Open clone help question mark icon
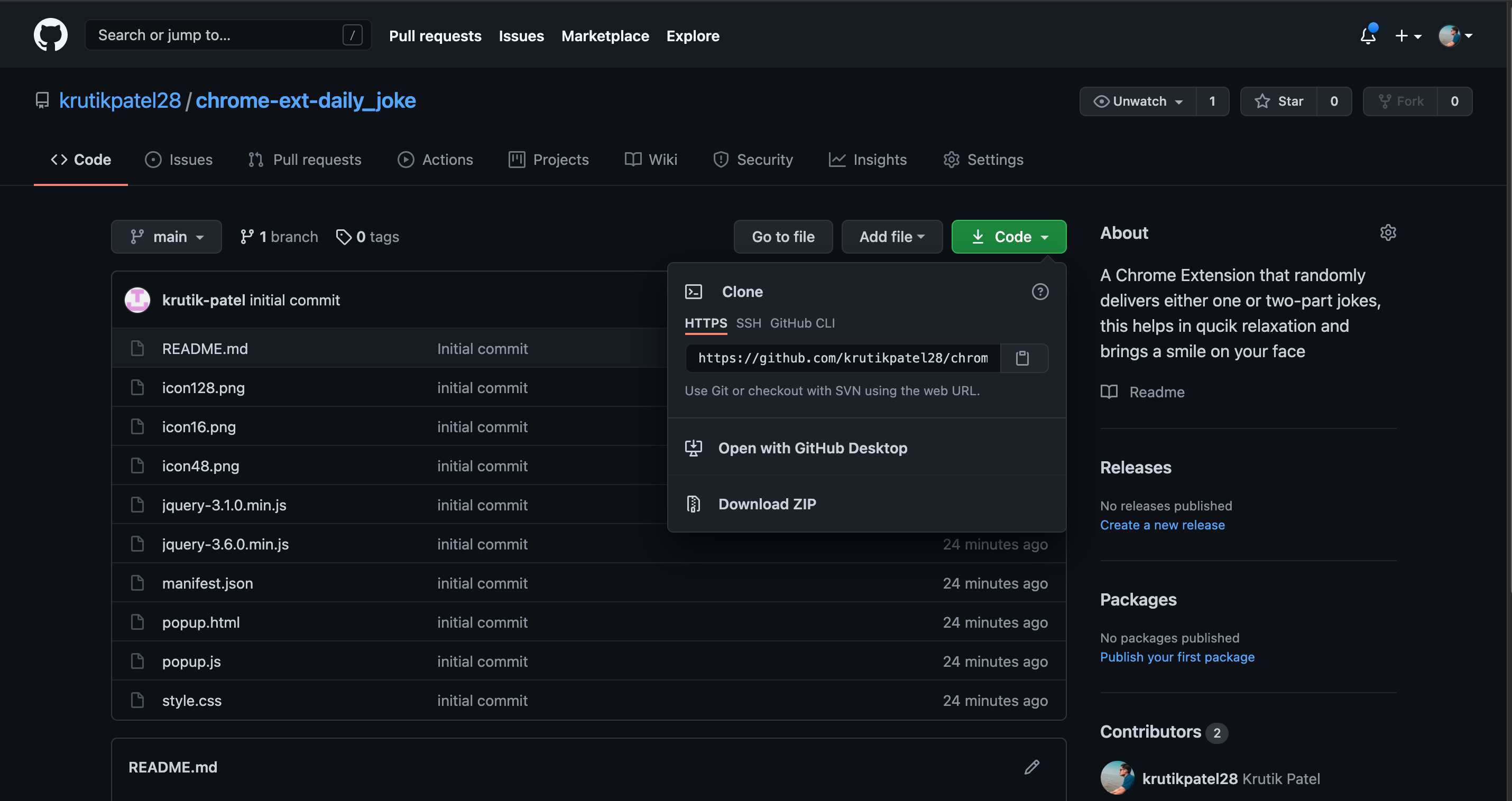 [x=1039, y=292]
